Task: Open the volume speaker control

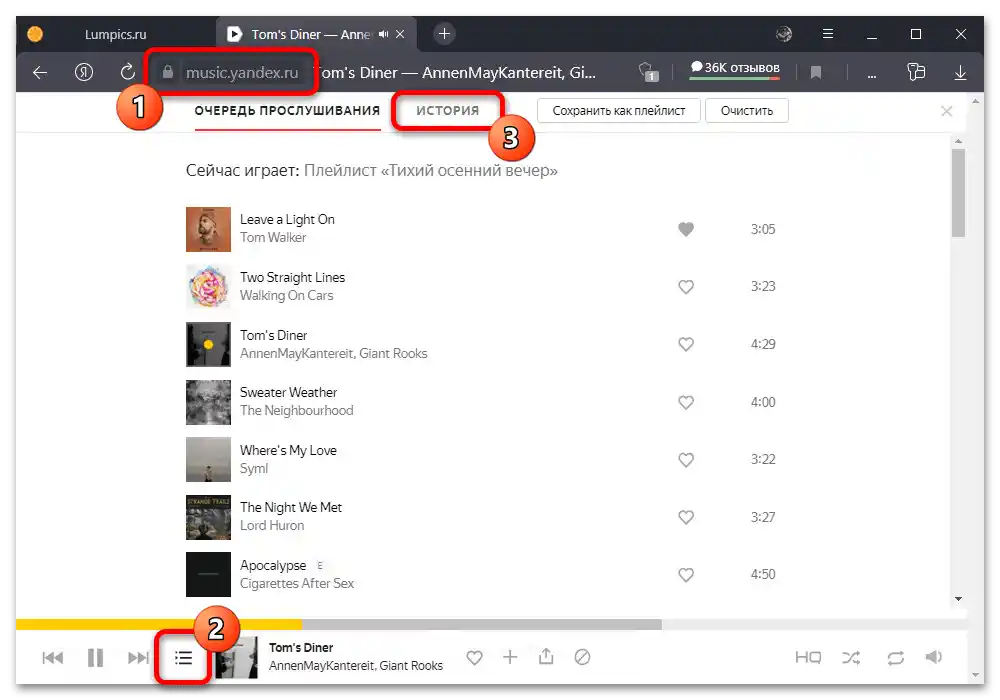Action: click(x=934, y=657)
